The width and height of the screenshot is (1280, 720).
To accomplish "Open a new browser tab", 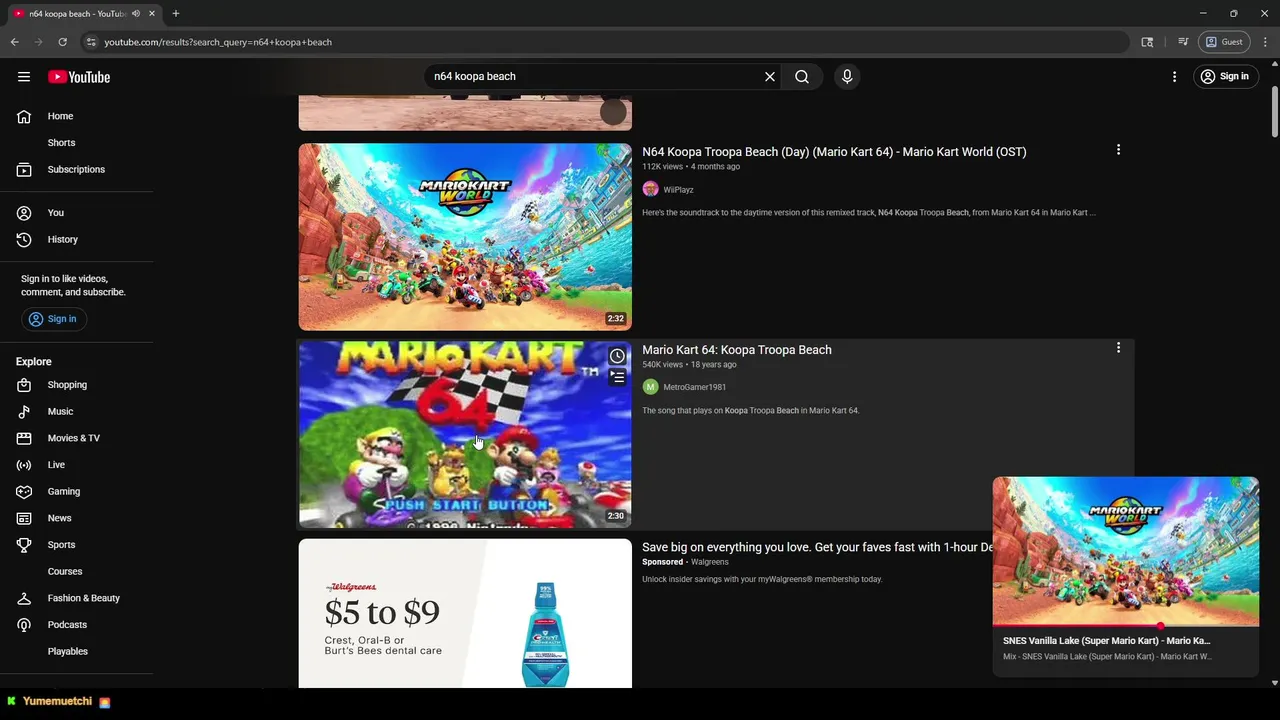I will (176, 14).
